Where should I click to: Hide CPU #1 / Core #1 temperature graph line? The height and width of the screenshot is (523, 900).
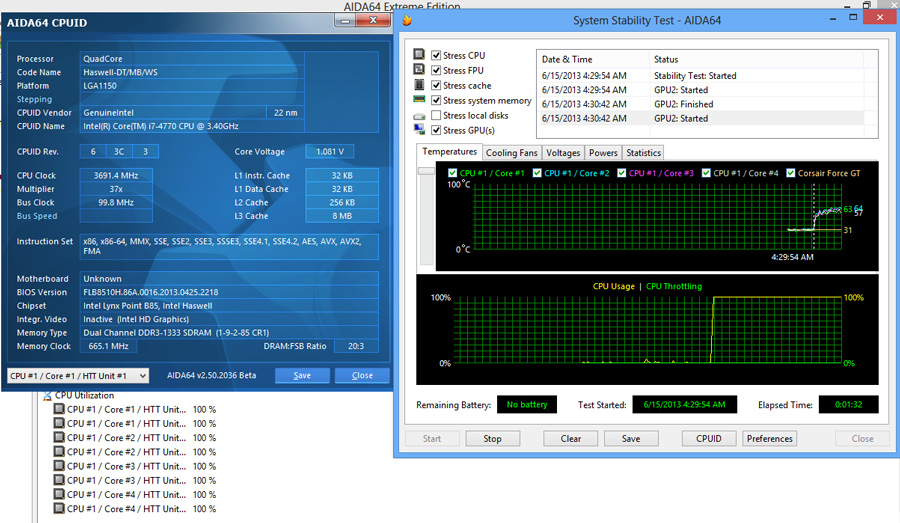[x=452, y=173]
